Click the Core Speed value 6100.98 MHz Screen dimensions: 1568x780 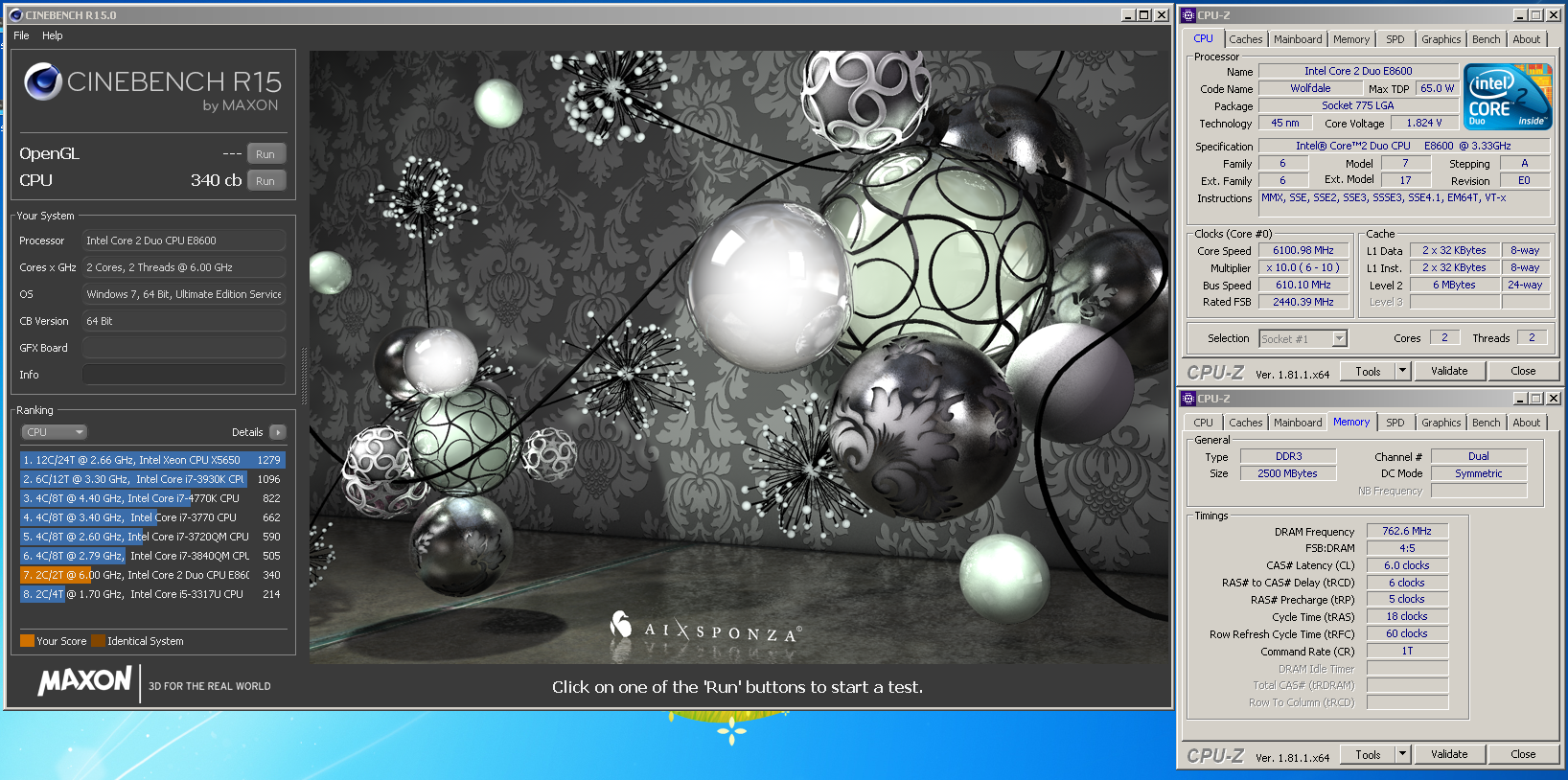[x=1303, y=250]
